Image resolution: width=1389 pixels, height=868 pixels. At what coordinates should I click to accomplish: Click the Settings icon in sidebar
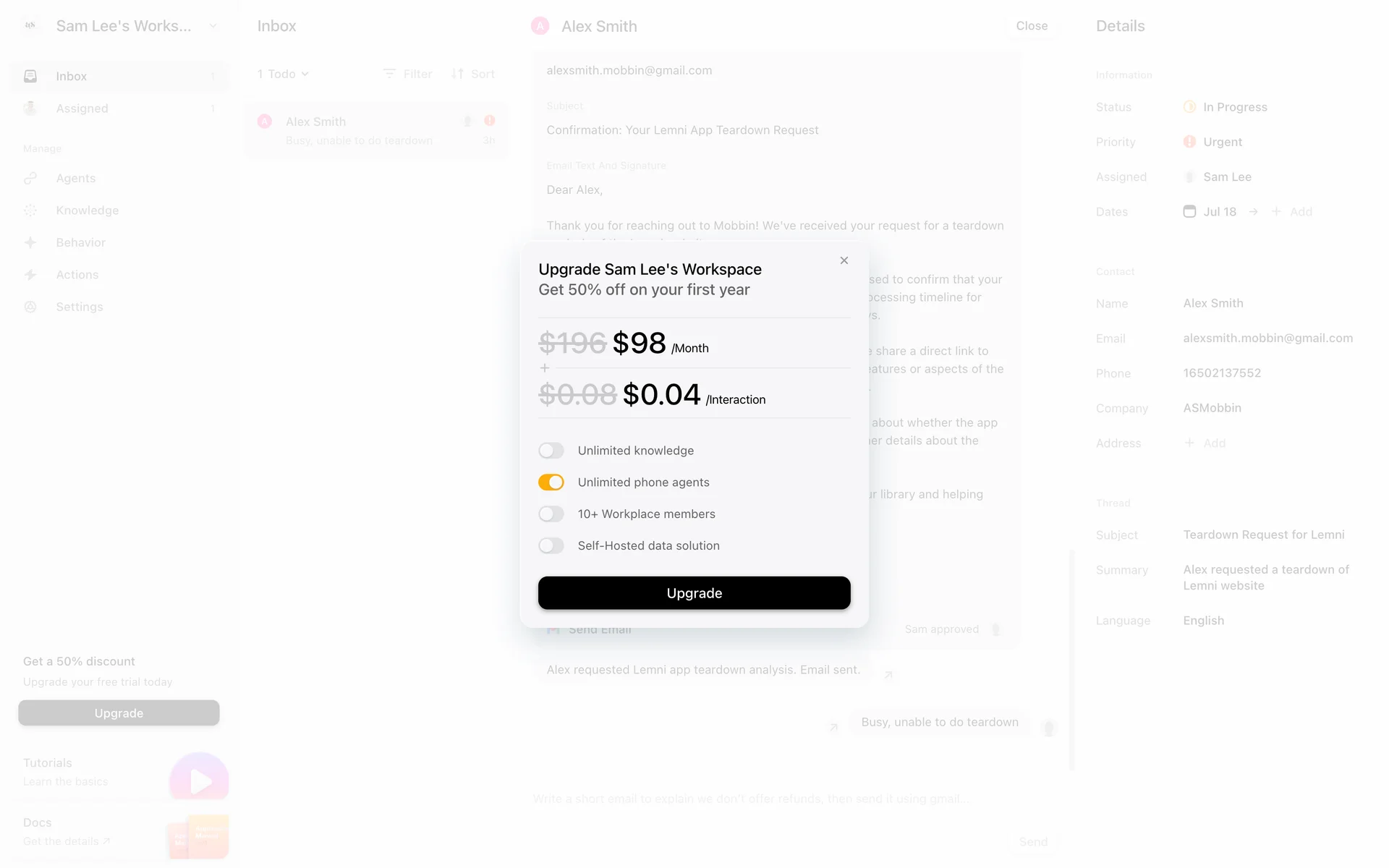pyautogui.click(x=30, y=307)
